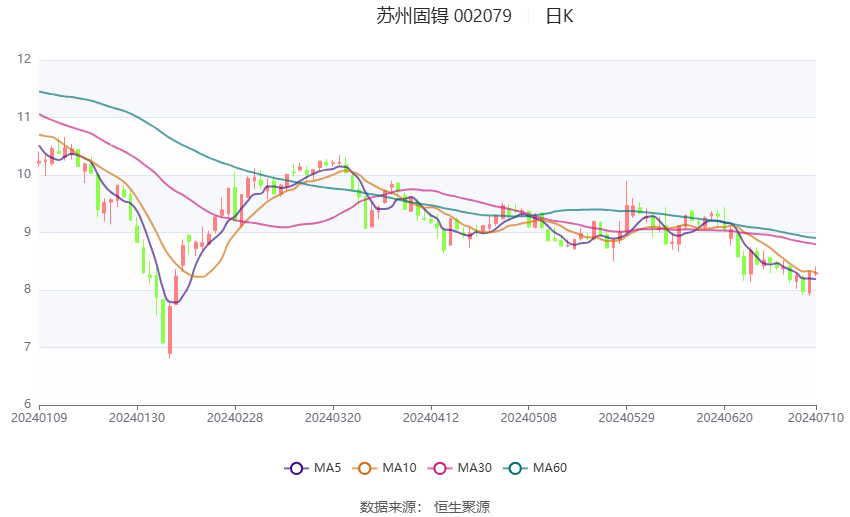Click the 12 price axis label

pos(24,59)
